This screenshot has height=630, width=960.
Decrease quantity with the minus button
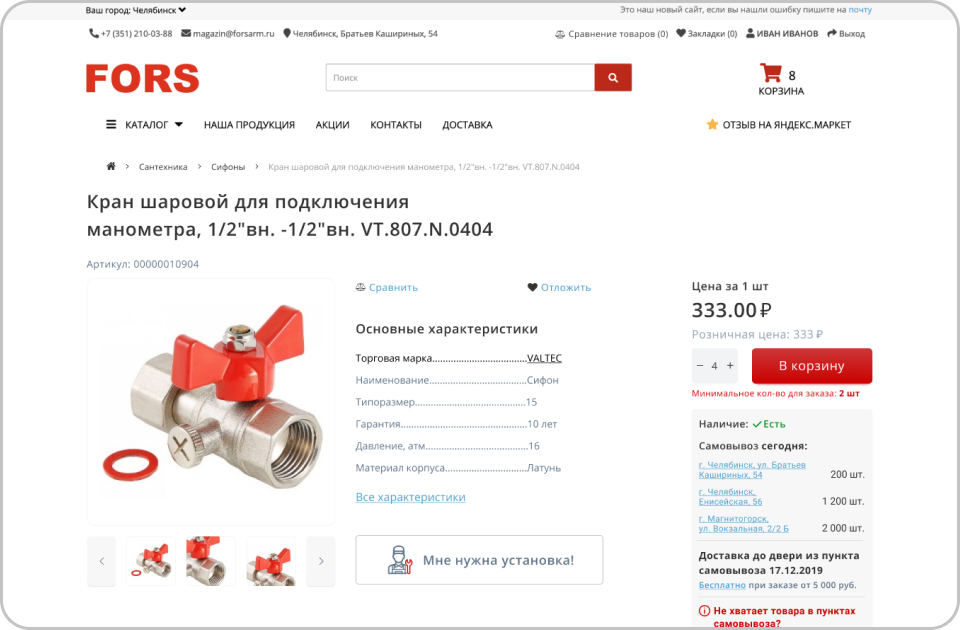(x=700, y=366)
